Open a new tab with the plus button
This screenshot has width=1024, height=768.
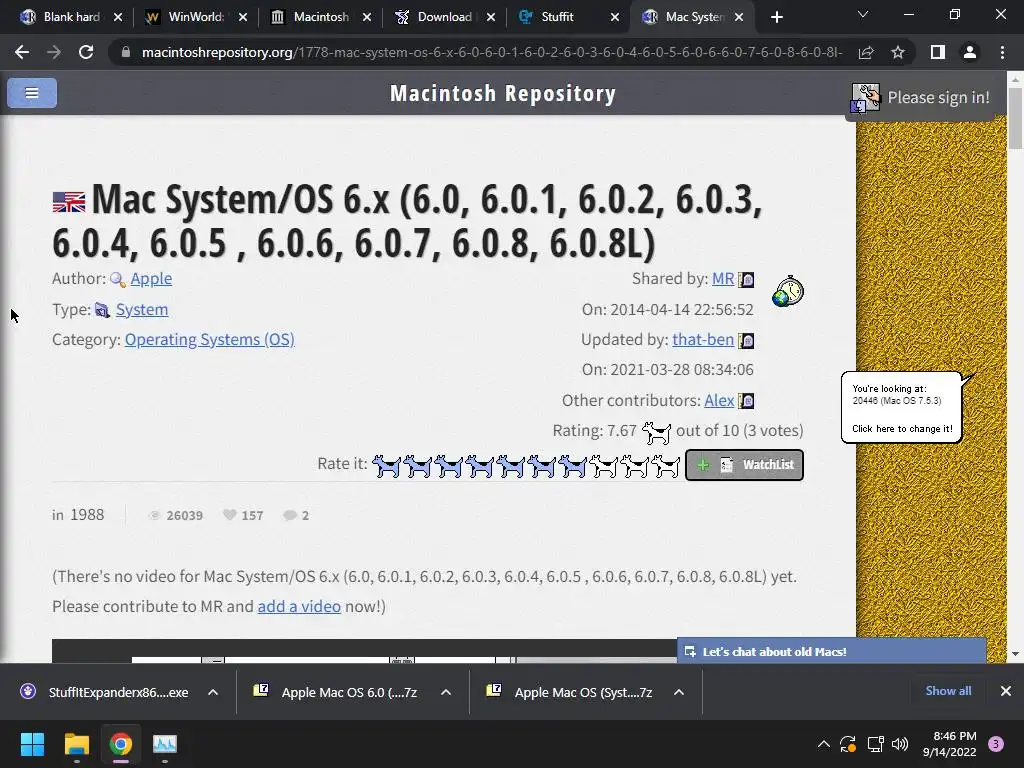pyautogui.click(x=776, y=17)
